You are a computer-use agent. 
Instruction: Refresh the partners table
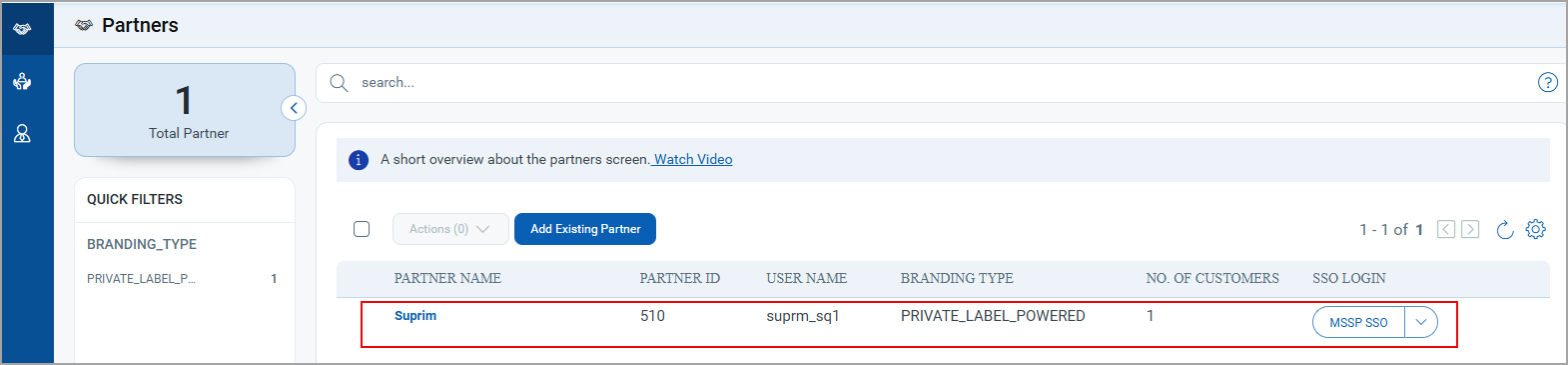coord(1505,230)
